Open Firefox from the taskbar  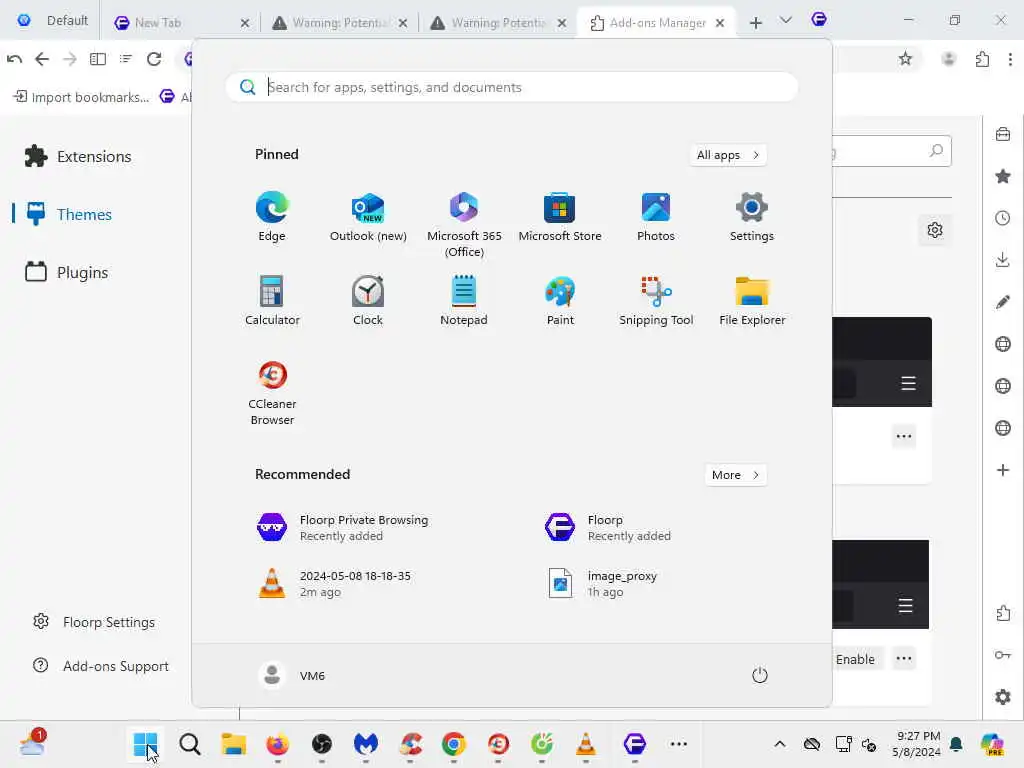[x=278, y=744]
